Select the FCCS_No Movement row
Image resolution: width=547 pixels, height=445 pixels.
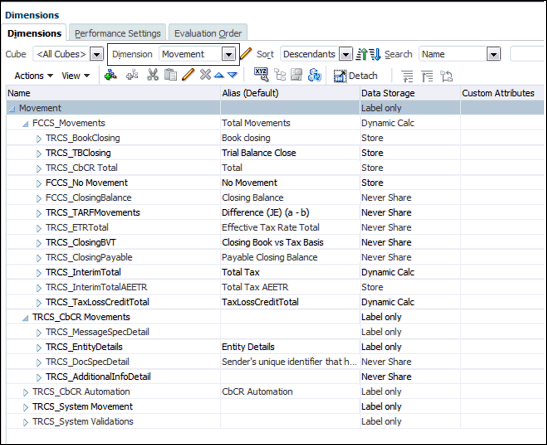pos(275,183)
